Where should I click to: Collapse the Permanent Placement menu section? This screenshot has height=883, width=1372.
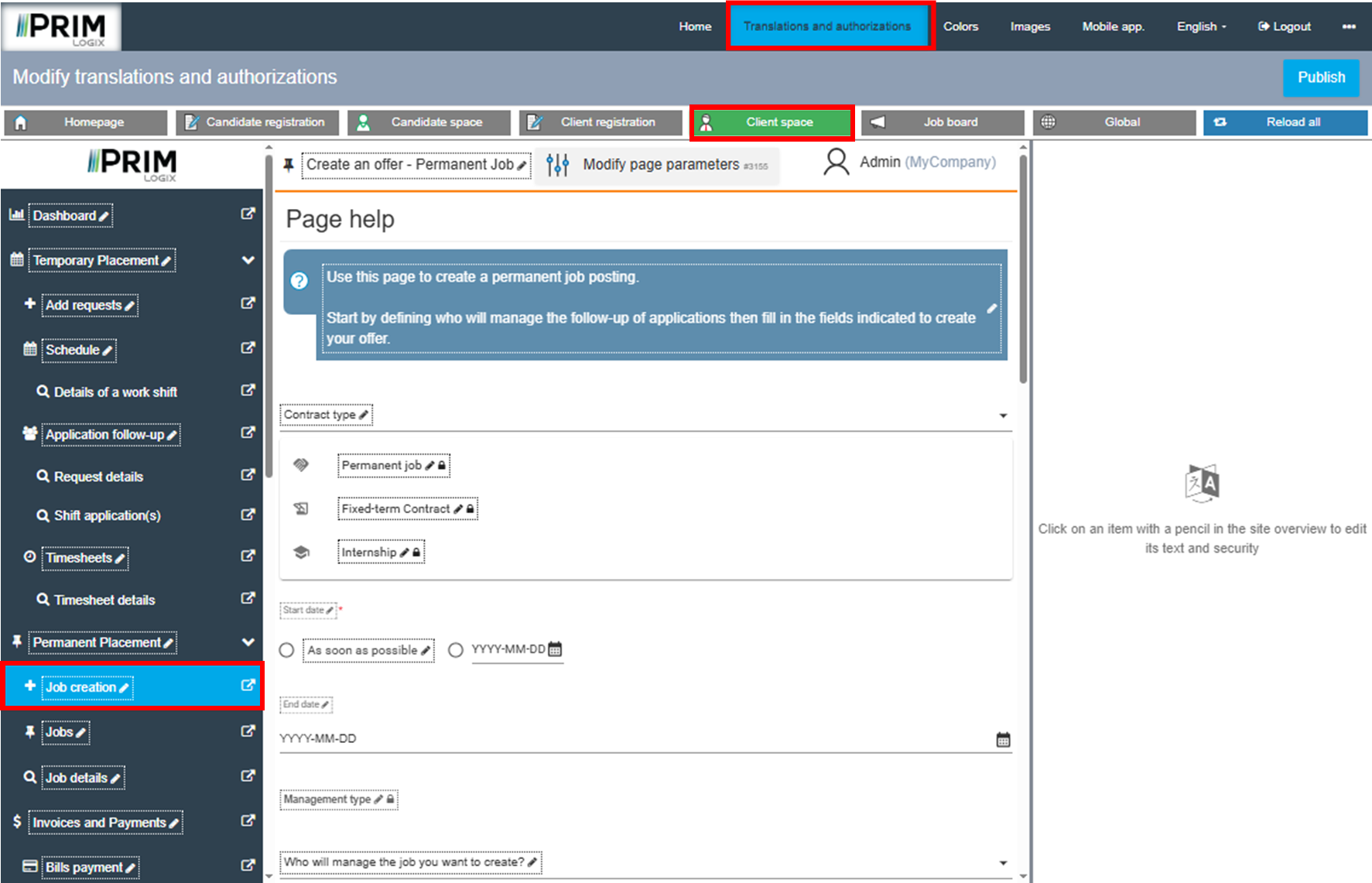click(248, 642)
